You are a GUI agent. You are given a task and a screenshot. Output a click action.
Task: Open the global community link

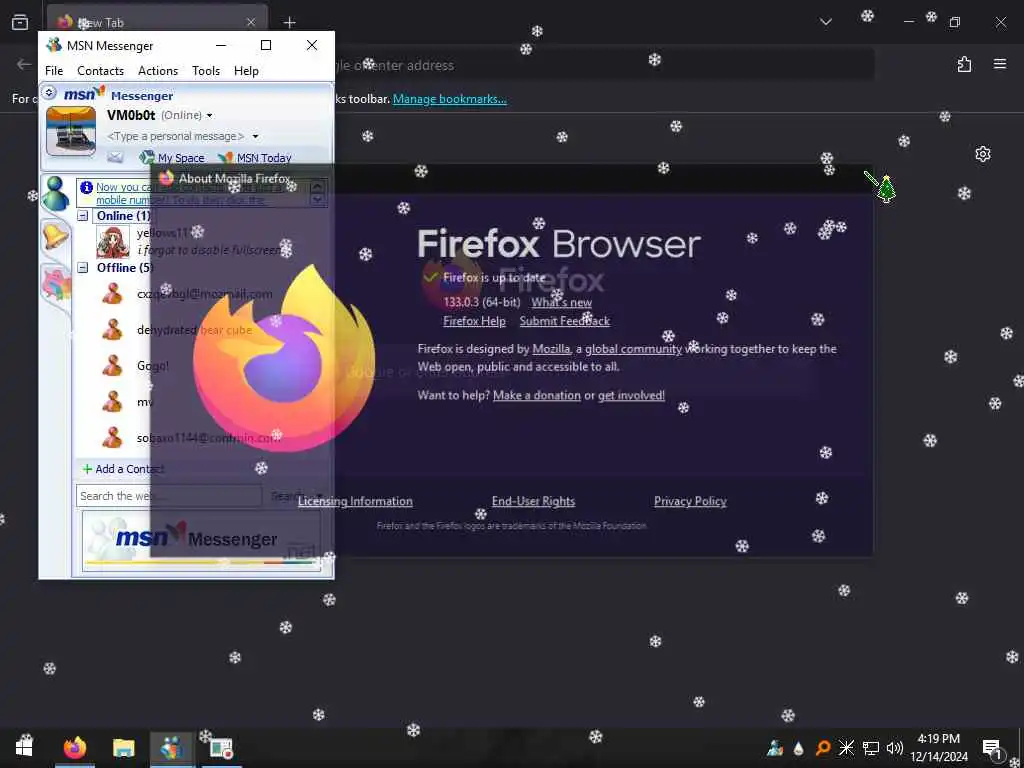pyautogui.click(x=633, y=349)
